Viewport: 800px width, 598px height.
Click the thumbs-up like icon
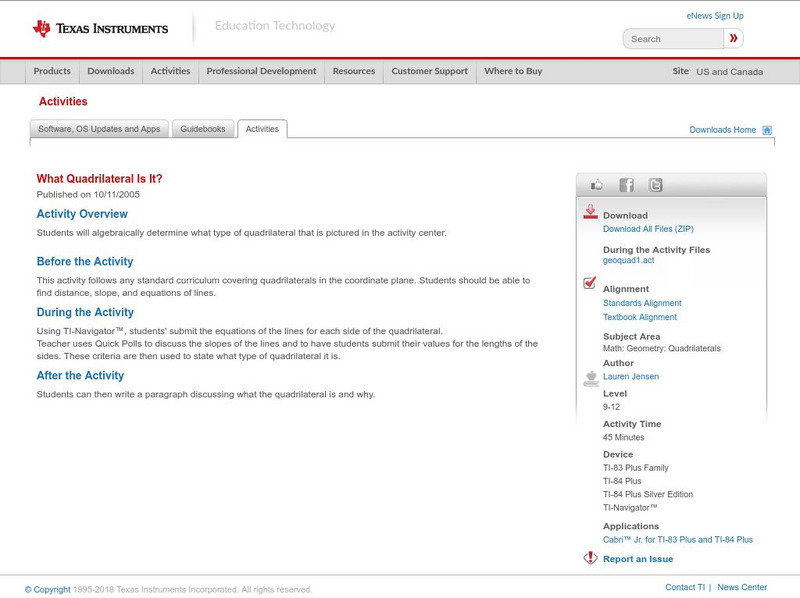click(x=596, y=185)
